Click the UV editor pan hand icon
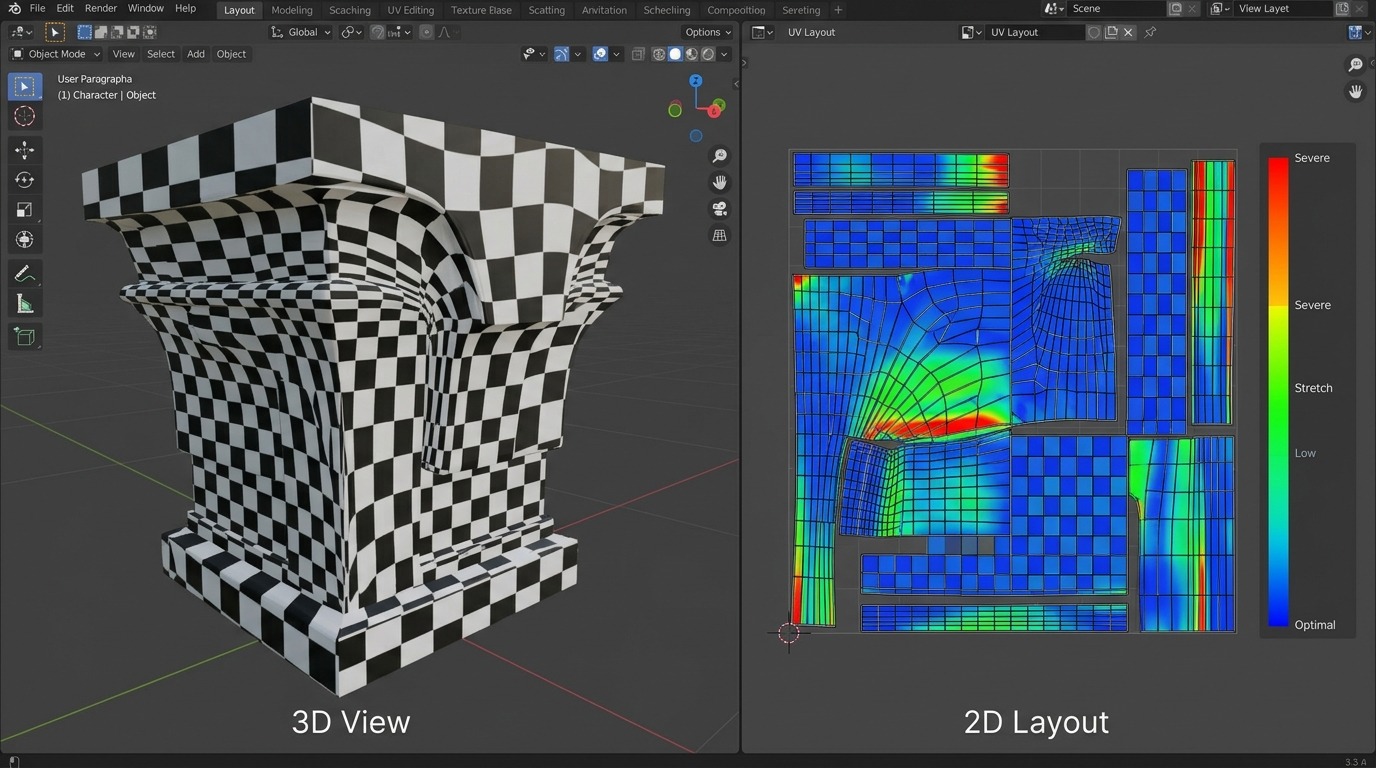1376x768 pixels. [x=1356, y=92]
